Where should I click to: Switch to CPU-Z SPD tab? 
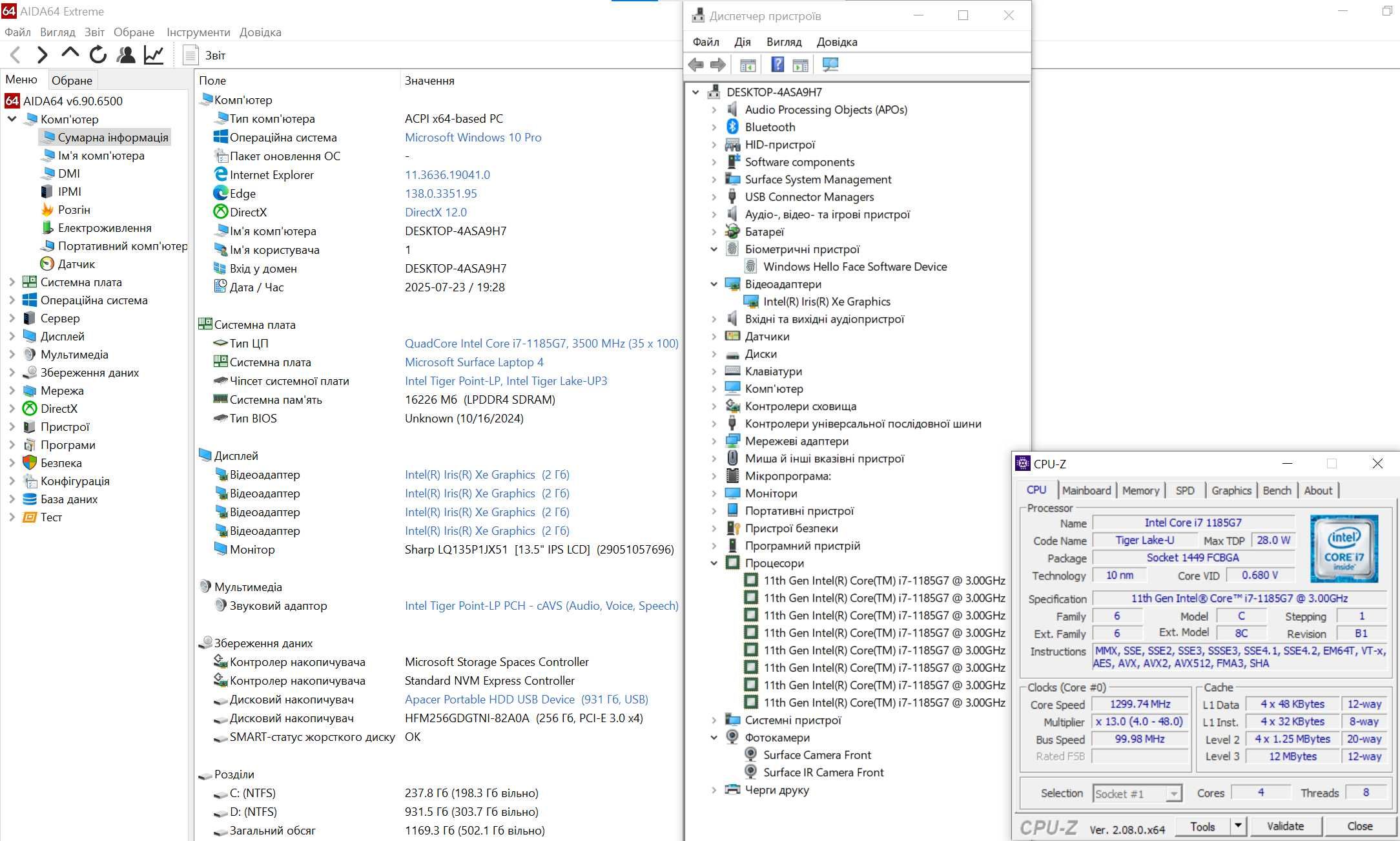pos(1185,491)
